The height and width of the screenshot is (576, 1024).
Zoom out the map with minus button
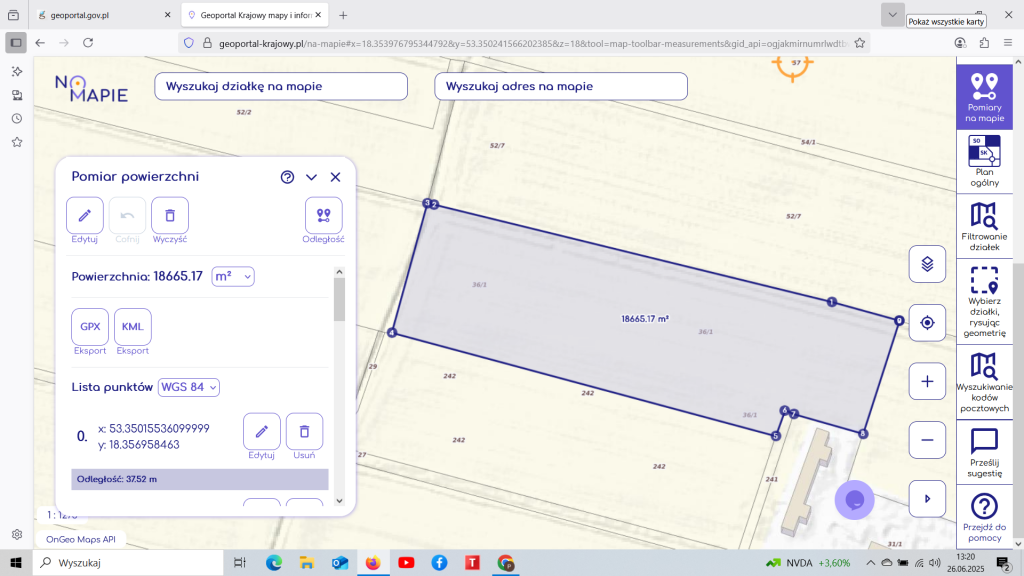[927, 439]
